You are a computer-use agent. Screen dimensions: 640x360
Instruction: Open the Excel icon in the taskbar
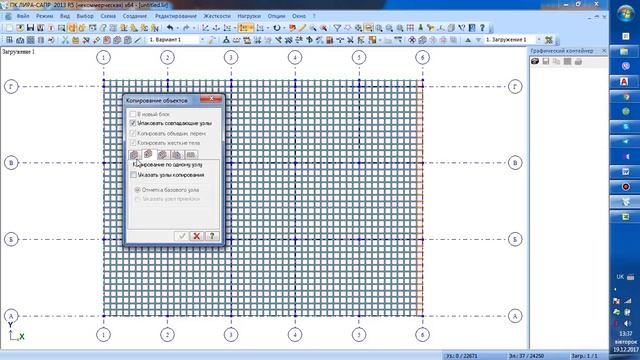click(x=625, y=217)
